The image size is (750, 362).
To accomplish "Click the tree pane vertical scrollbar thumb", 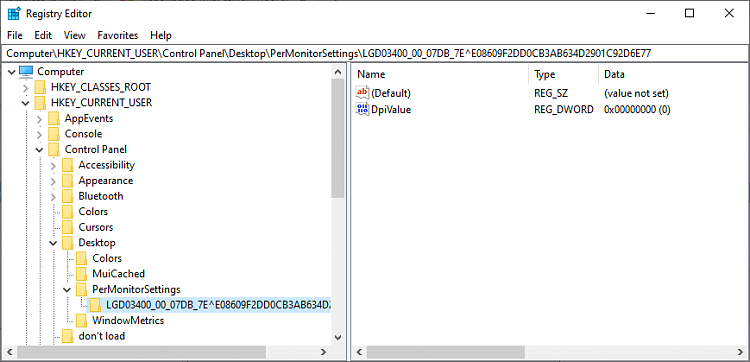I will pos(338,138).
